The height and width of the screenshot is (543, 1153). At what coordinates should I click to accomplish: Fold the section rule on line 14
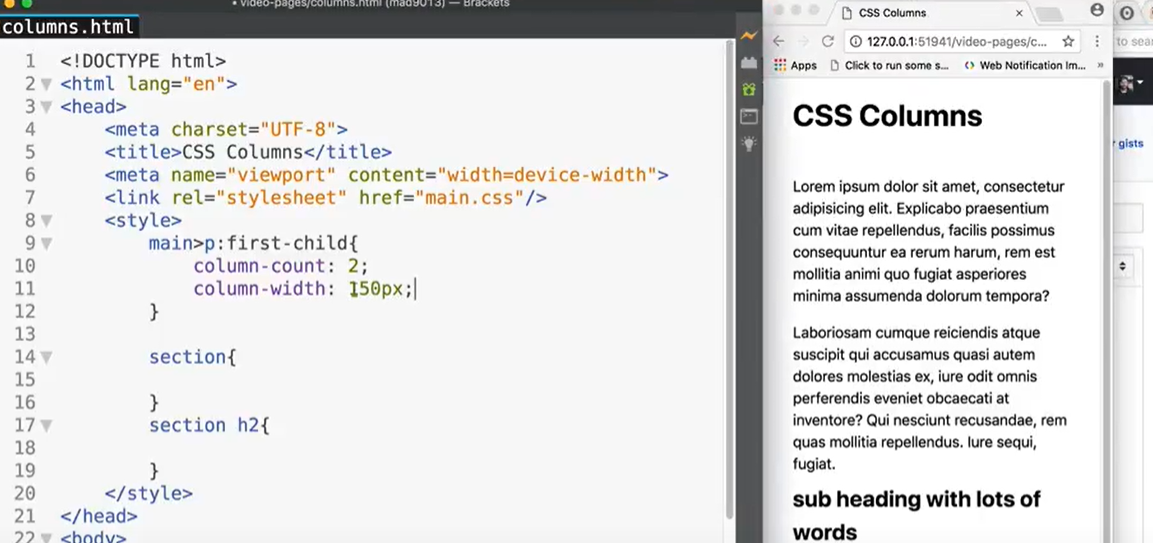pyautogui.click(x=46, y=357)
